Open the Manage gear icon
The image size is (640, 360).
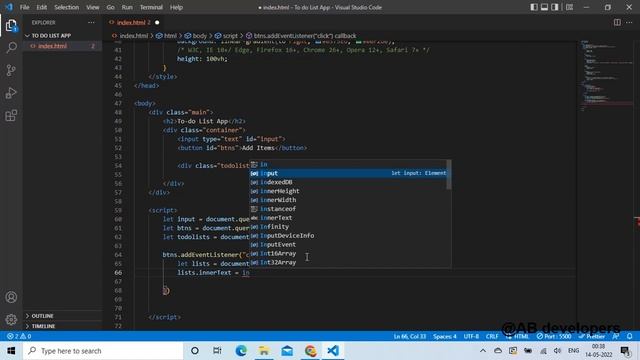[11, 319]
